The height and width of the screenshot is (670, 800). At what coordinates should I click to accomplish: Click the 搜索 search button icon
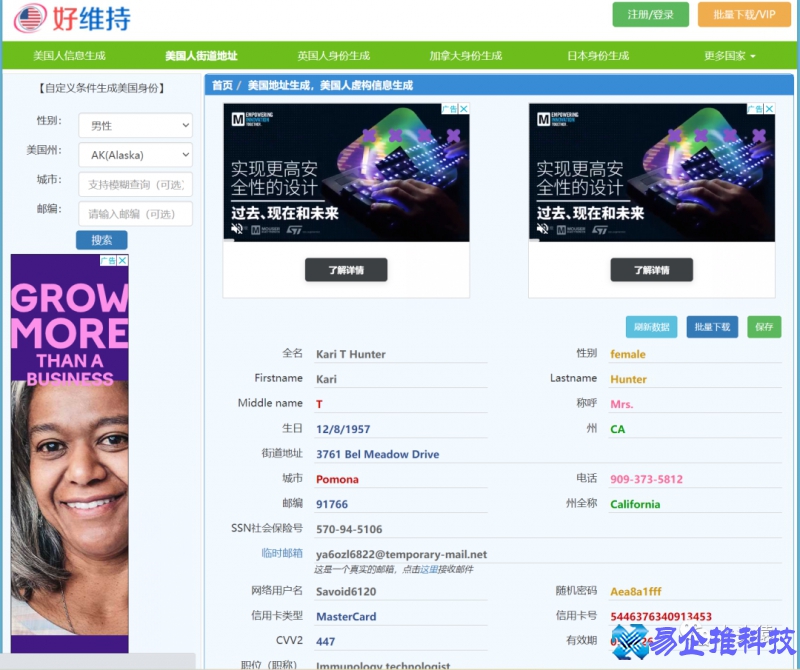[x=99, y=240]
